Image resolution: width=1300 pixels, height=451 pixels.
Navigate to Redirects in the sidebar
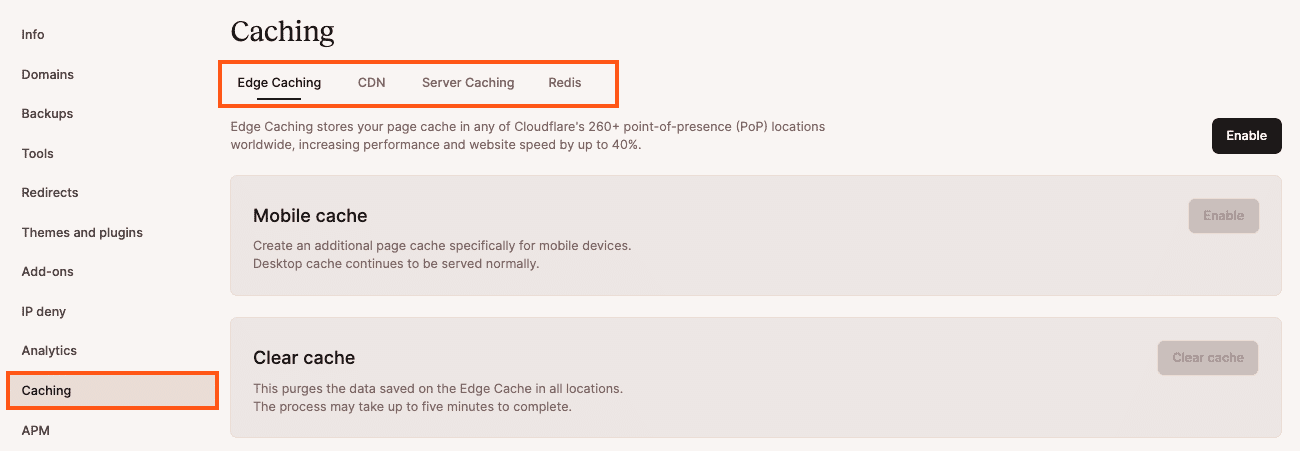(50, 193)
